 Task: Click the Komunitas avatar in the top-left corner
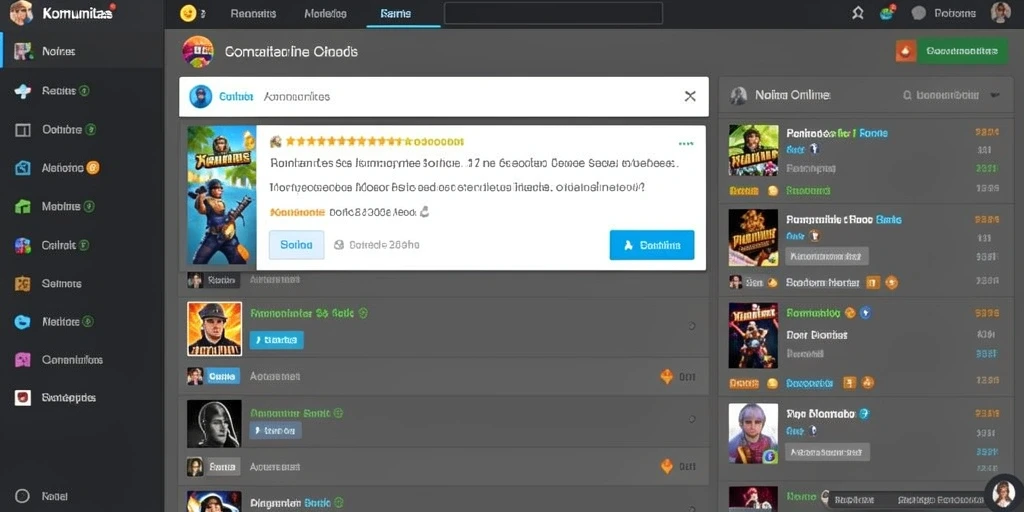(x=21, y=12)
